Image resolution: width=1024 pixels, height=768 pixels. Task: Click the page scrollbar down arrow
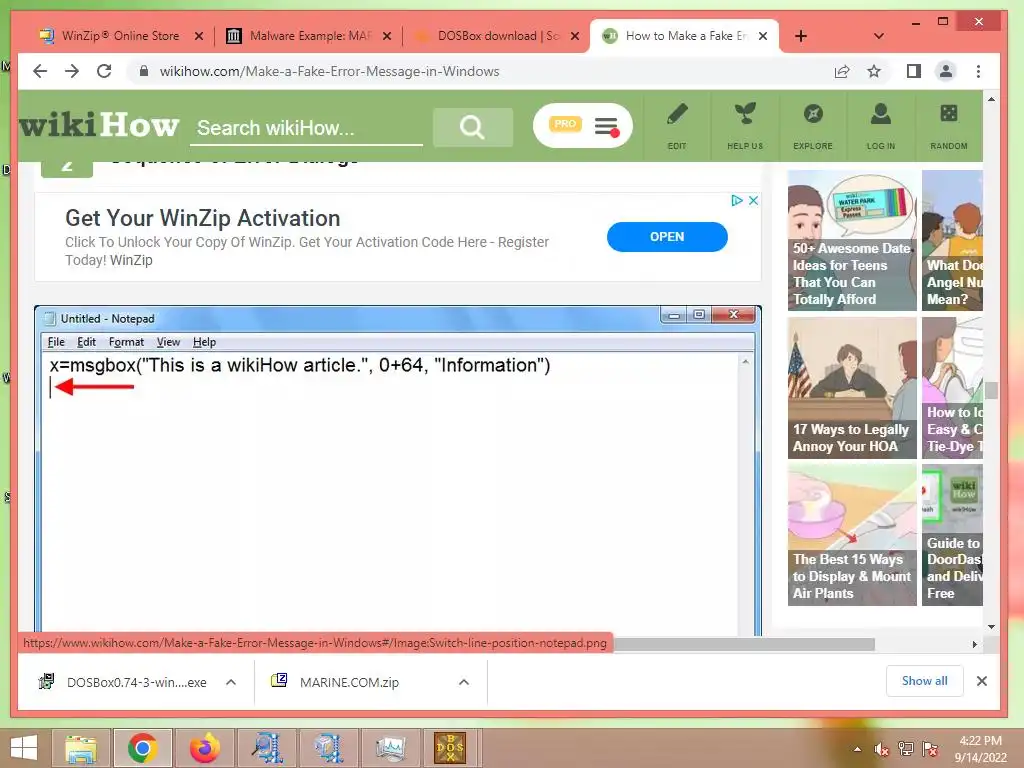(991, 626)
